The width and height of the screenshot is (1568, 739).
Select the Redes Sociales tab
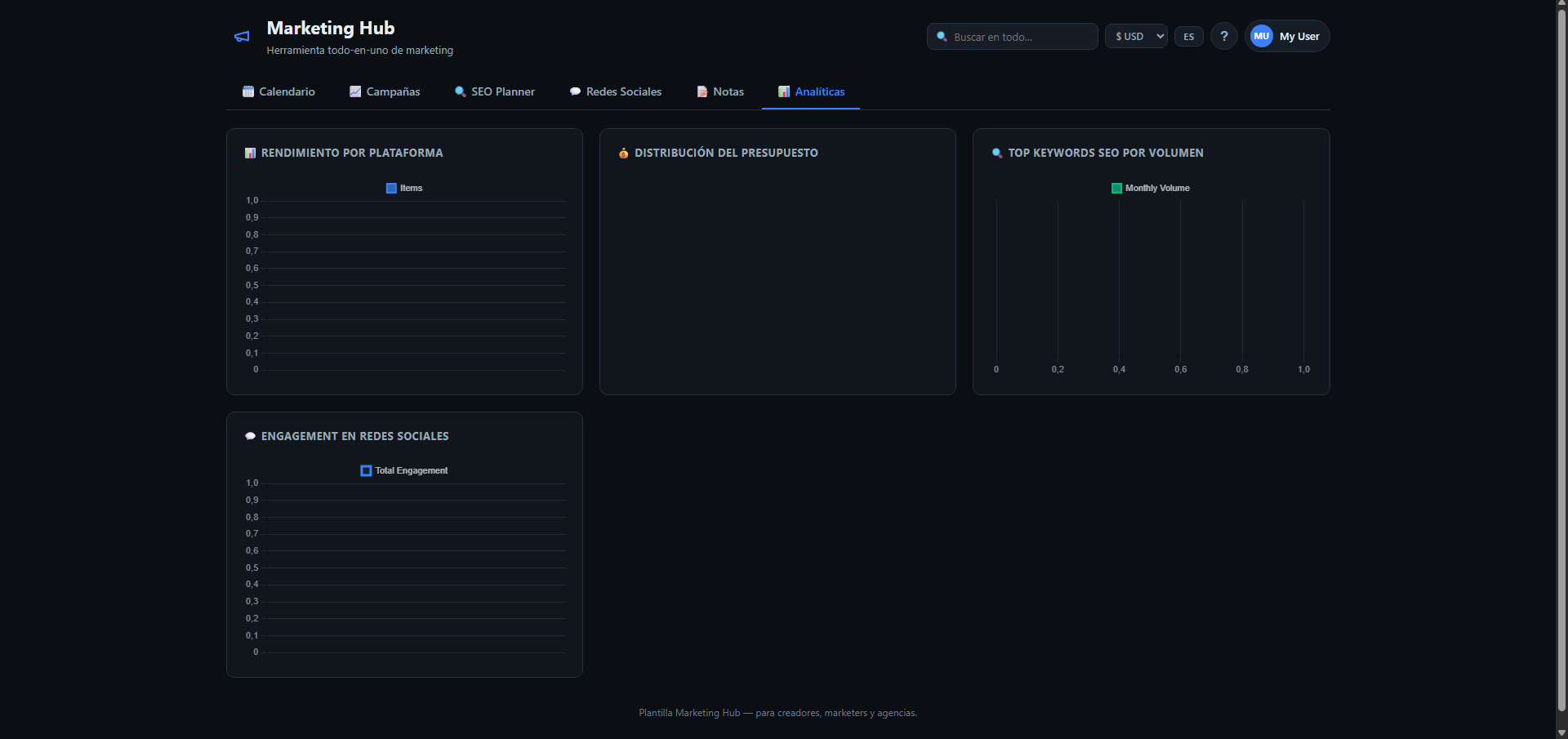pyautogui.click(x=616, y=91)
